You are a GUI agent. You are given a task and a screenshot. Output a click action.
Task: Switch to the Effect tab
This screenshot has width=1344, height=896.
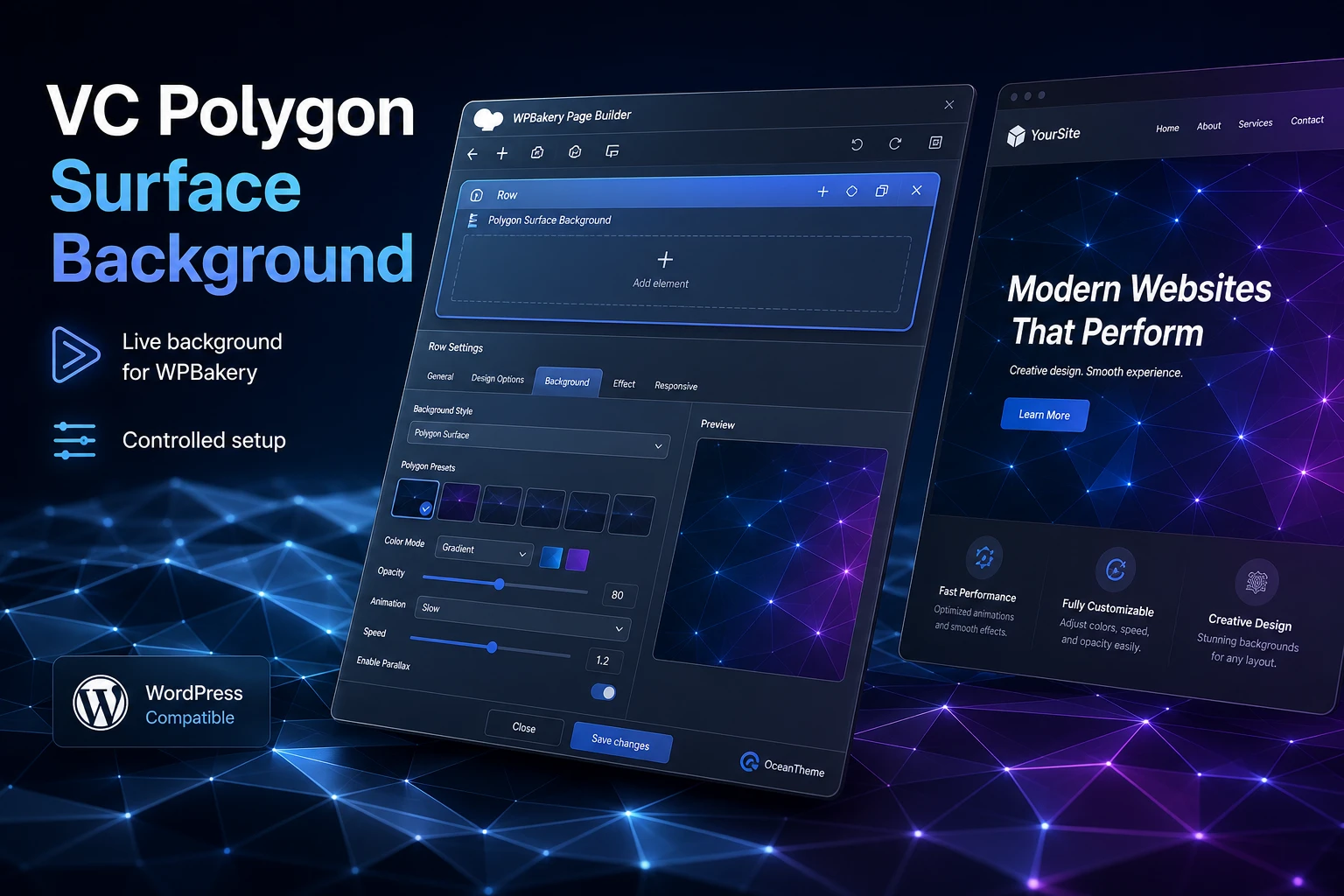[x=624, y=383]
